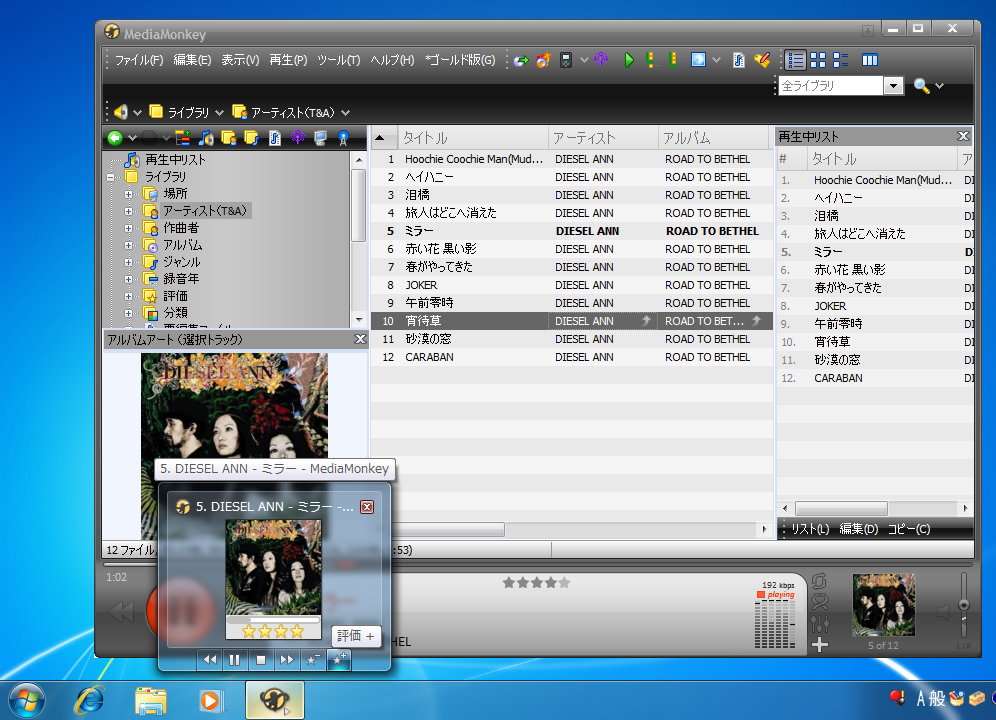The height and width of the screenshot is (720, 996).
Task: Open the 再生(P) menu
Action: tap(288, 60)
